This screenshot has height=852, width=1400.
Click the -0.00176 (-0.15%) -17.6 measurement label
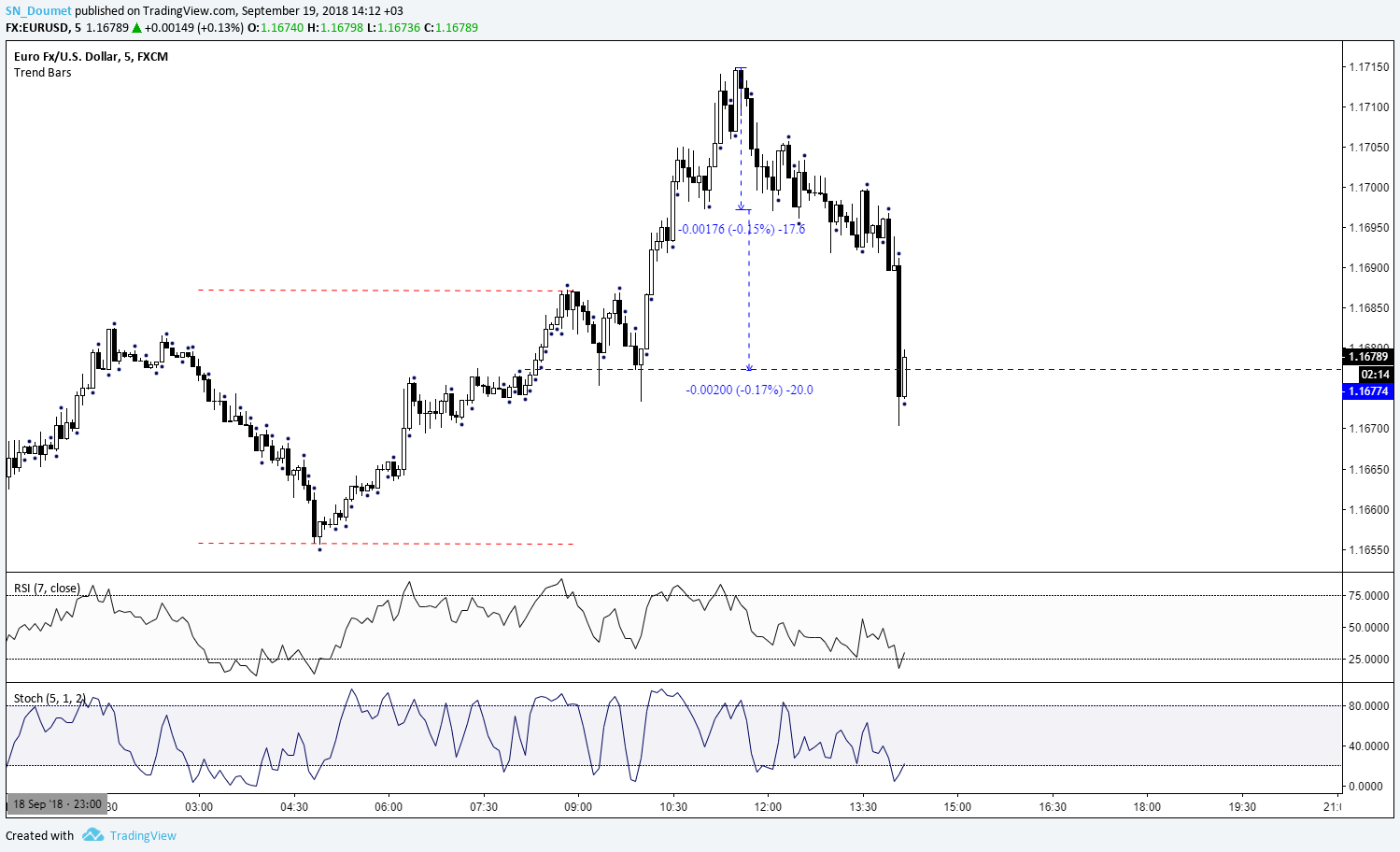[x=741, y=229]
